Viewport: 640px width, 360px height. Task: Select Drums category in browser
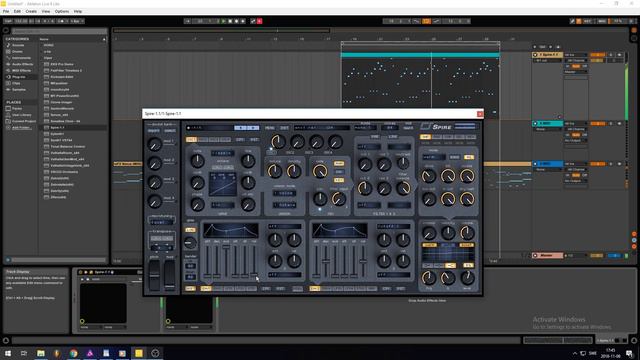pos(18,52)
